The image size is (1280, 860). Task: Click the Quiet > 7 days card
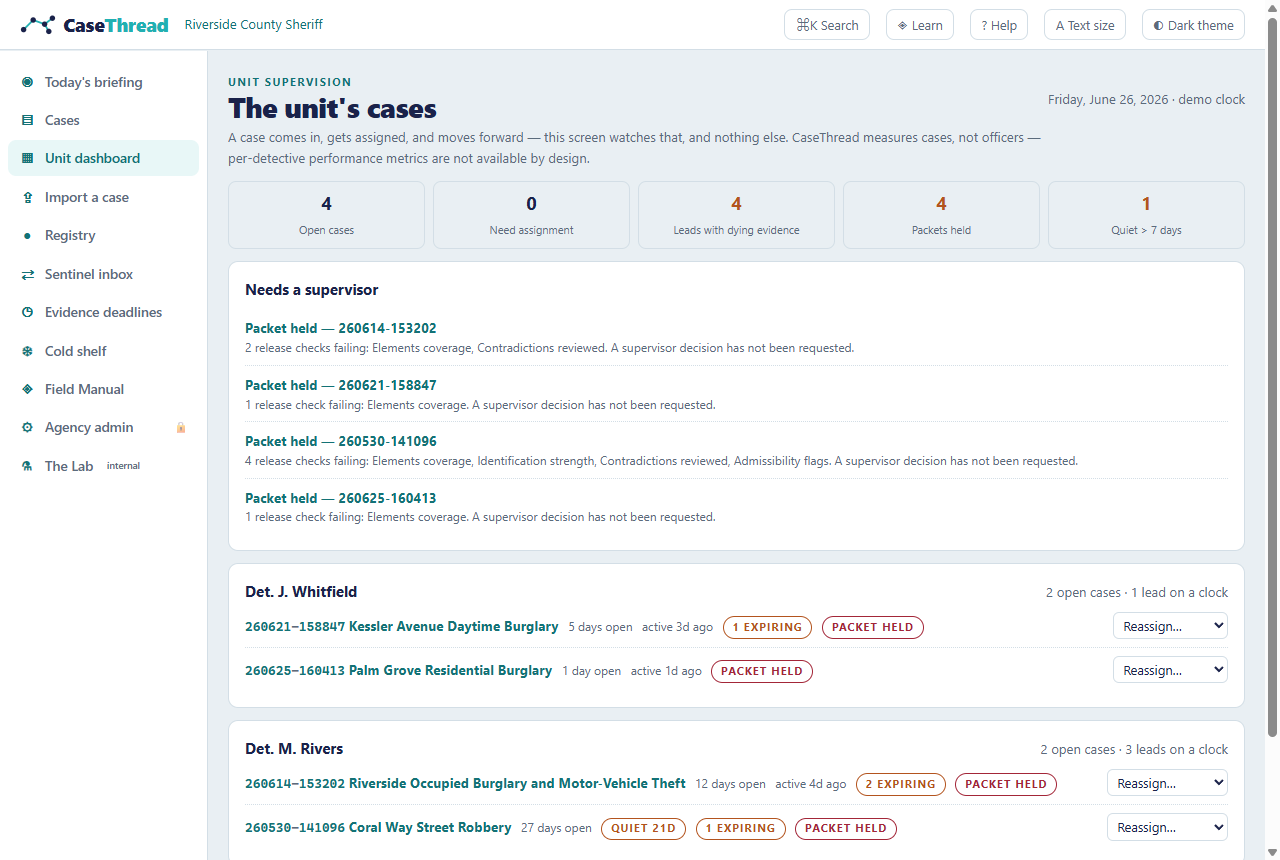[x=1146, y=215]
